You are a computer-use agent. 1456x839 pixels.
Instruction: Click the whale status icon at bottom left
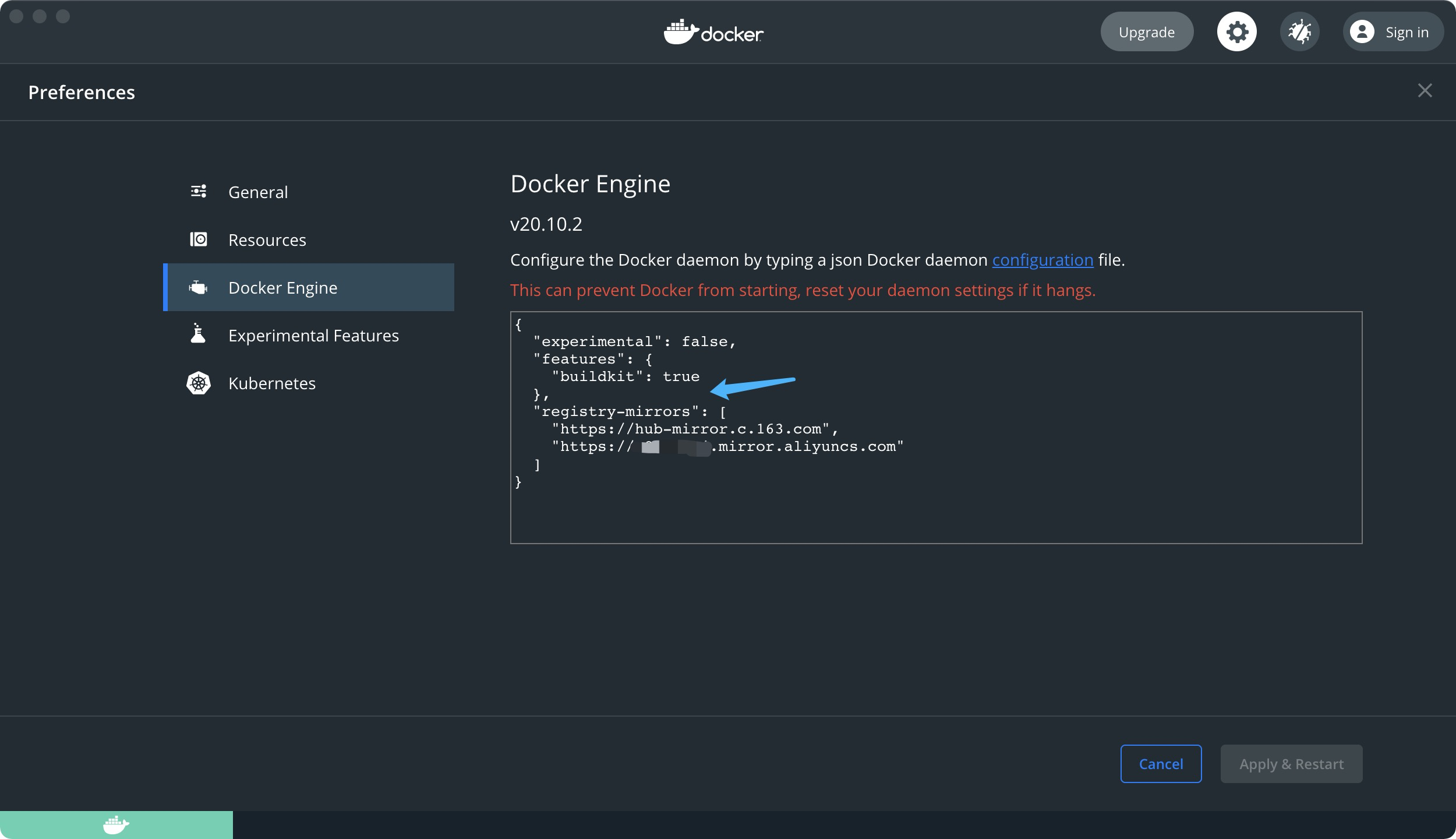[116, 825]
